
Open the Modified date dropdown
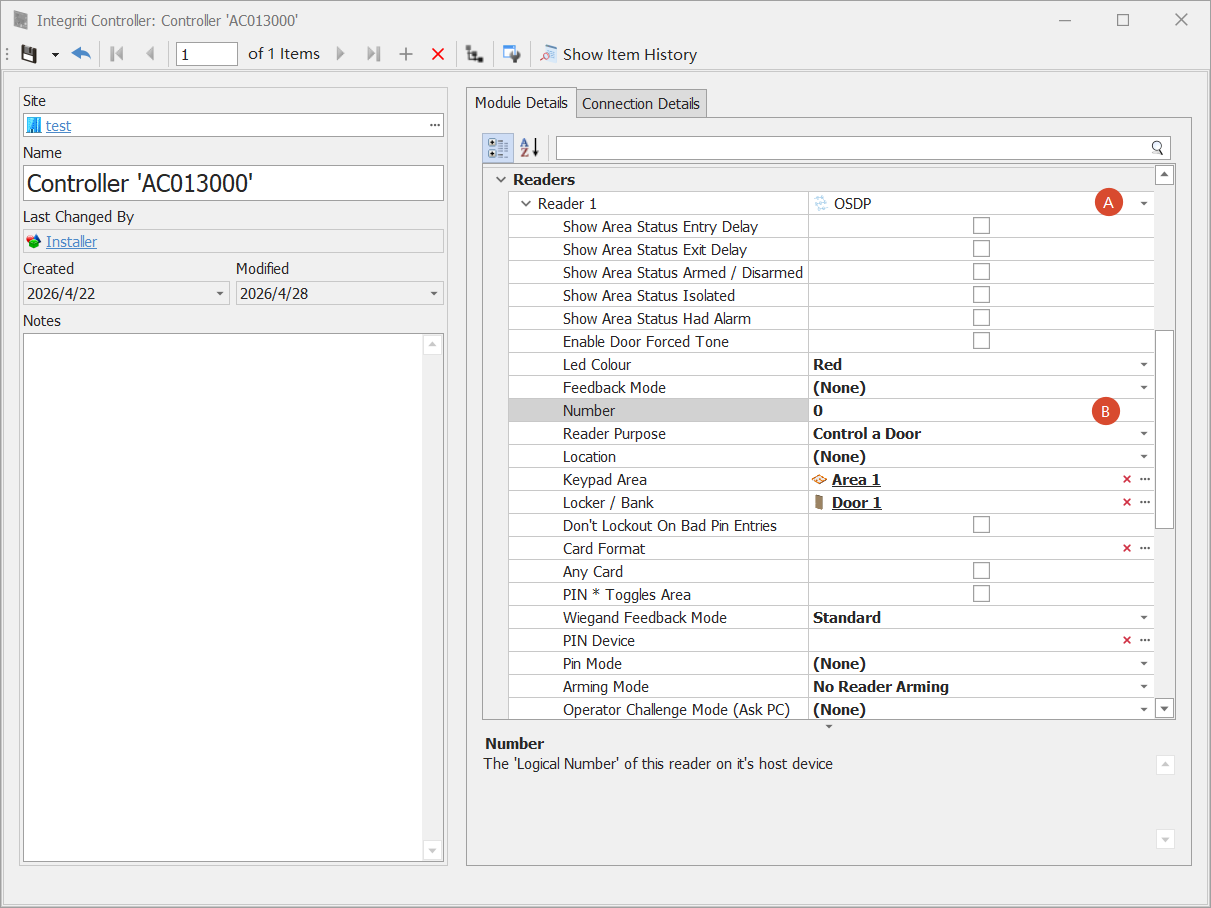point(434,294)
